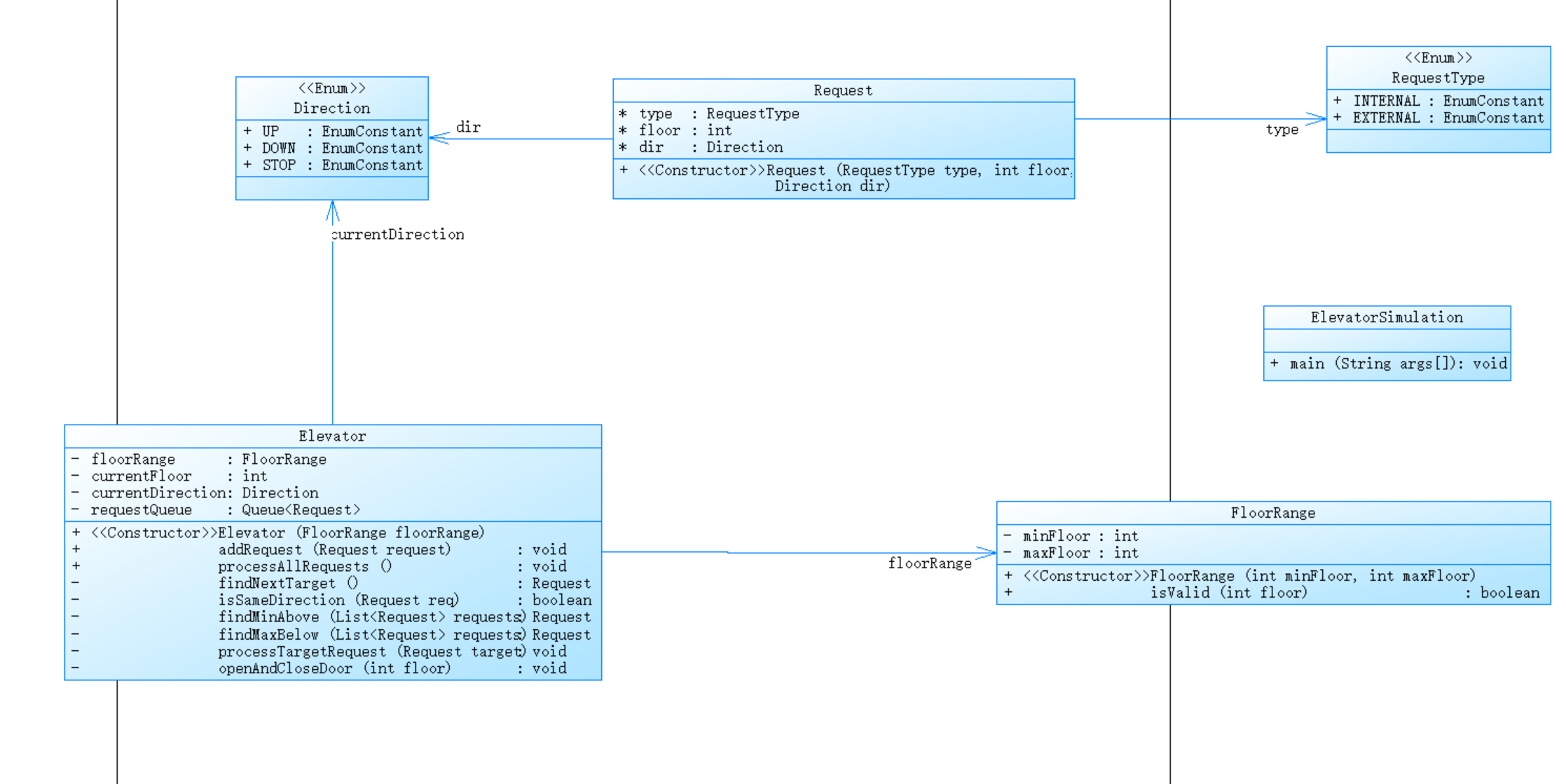Click the Request class title

pos(843,90)
